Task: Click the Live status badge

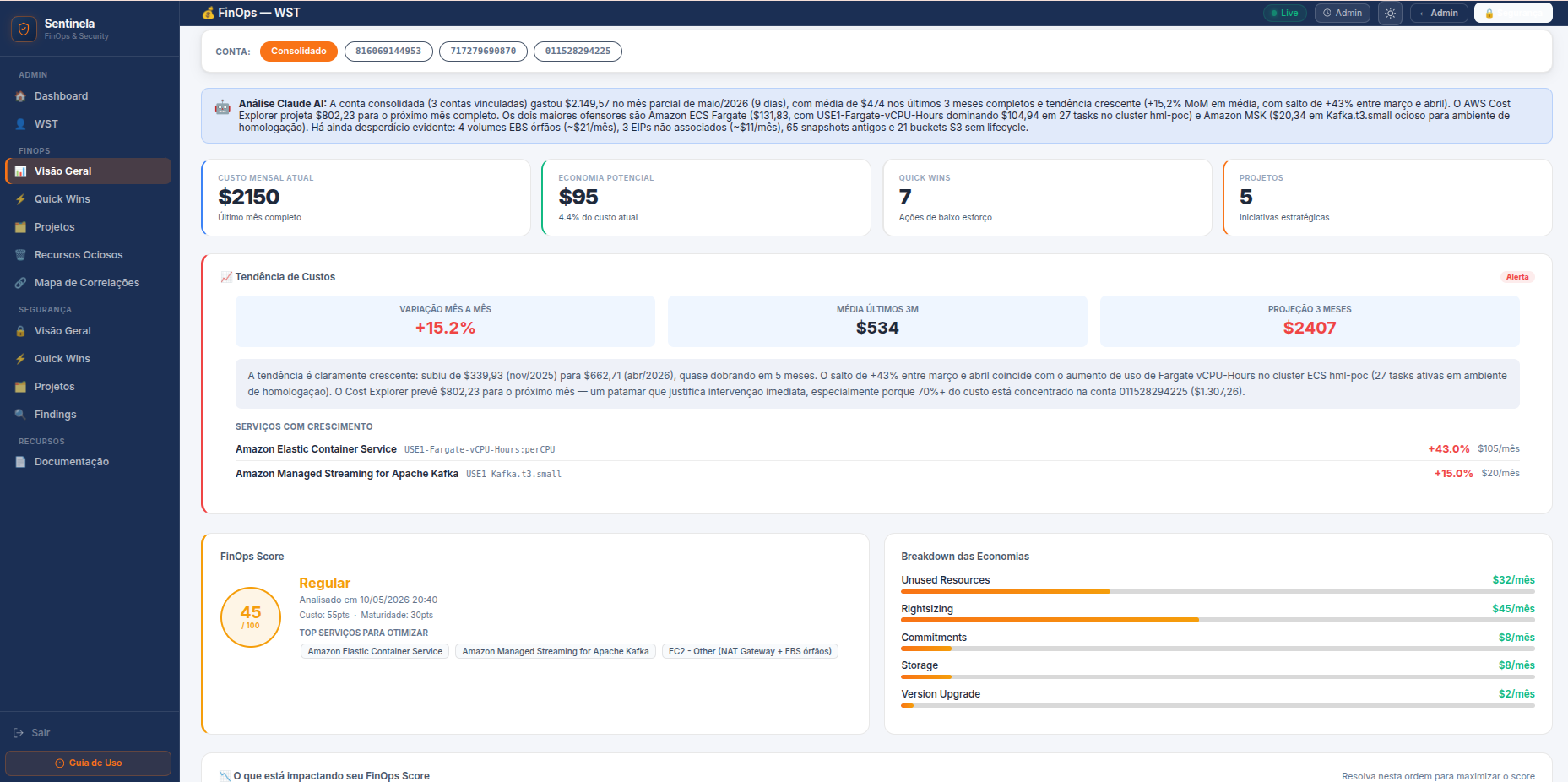Action: click(1285, 14)
